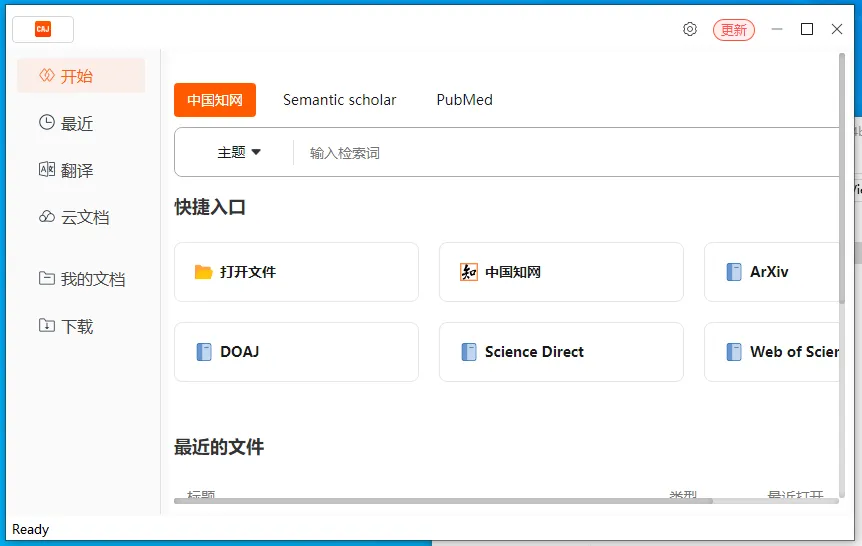Screen dimensions: 862x546
Task: Open the Web of Science shortcut card
Action: 772,352
